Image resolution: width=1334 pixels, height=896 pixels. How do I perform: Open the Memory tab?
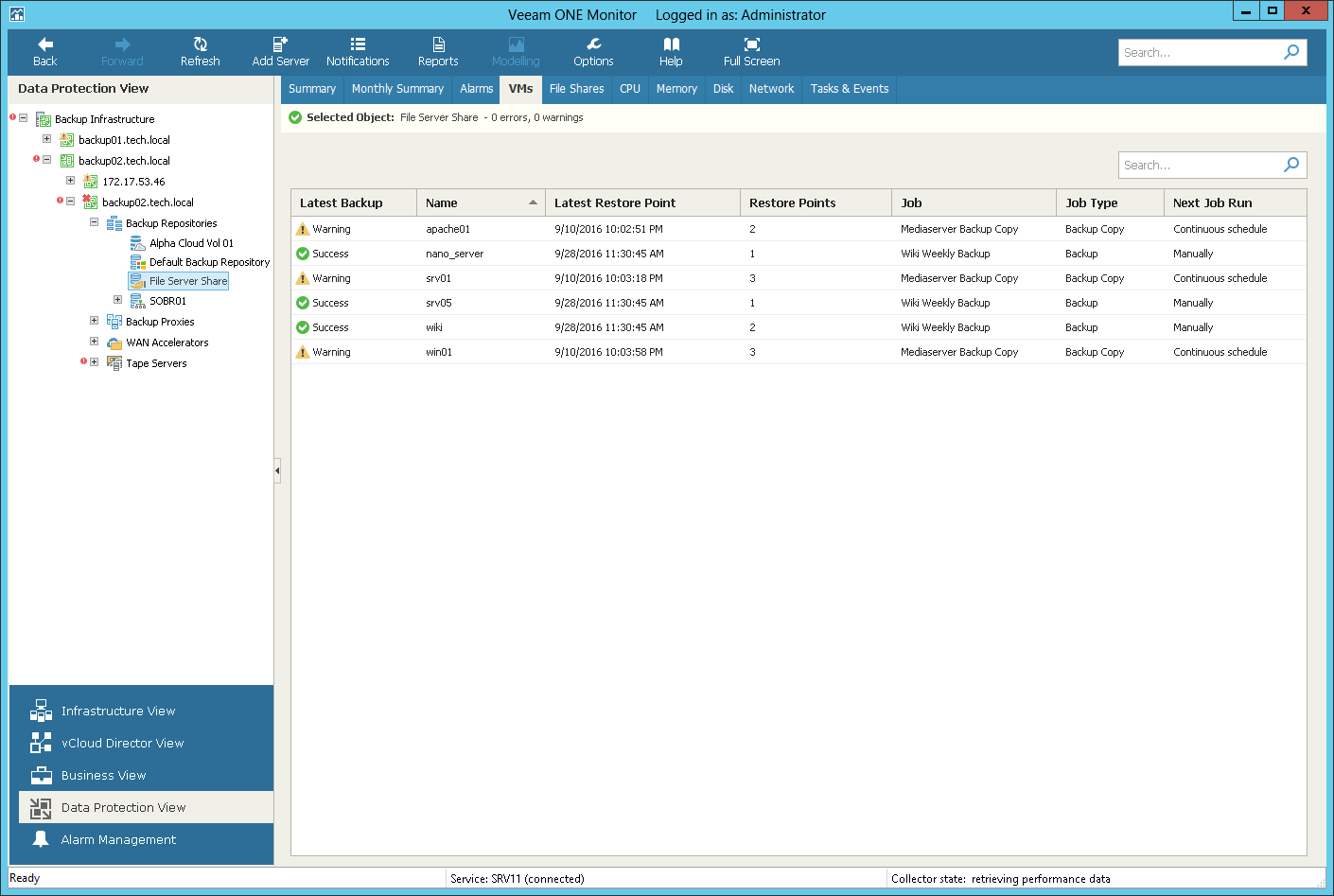pyautogui.click(x=676, y=89)
